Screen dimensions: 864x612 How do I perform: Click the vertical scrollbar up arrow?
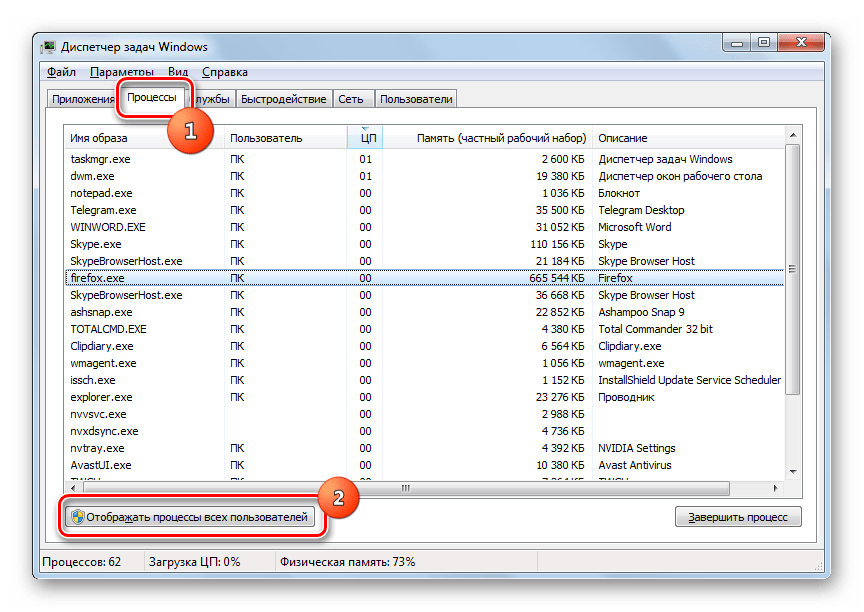[793, 135]
